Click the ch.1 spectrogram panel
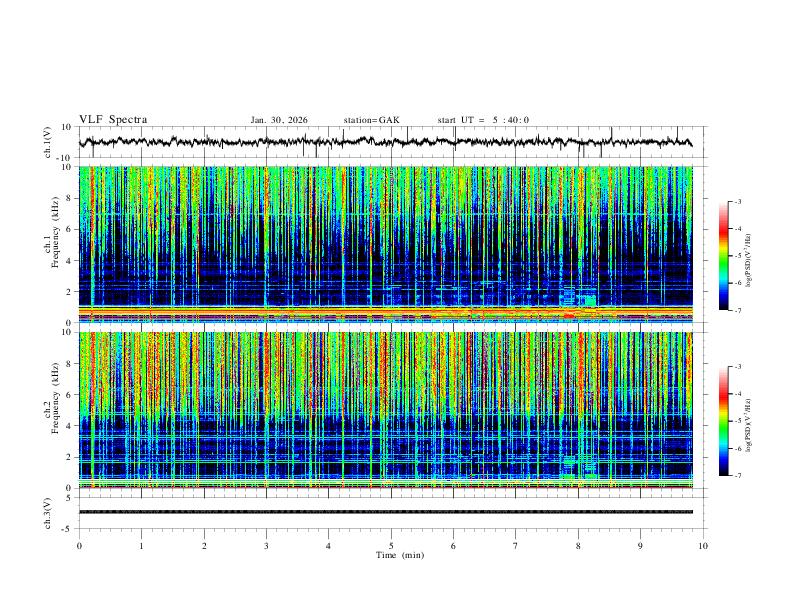The image size is (792, 612). [386, 244]
